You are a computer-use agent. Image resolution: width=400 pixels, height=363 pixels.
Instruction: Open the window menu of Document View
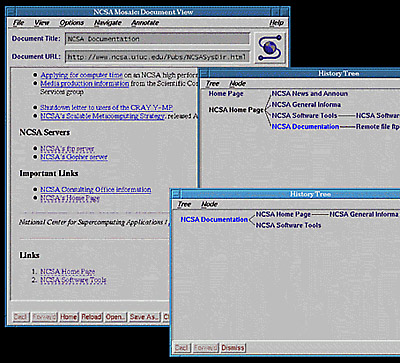(x=11, y=12)
